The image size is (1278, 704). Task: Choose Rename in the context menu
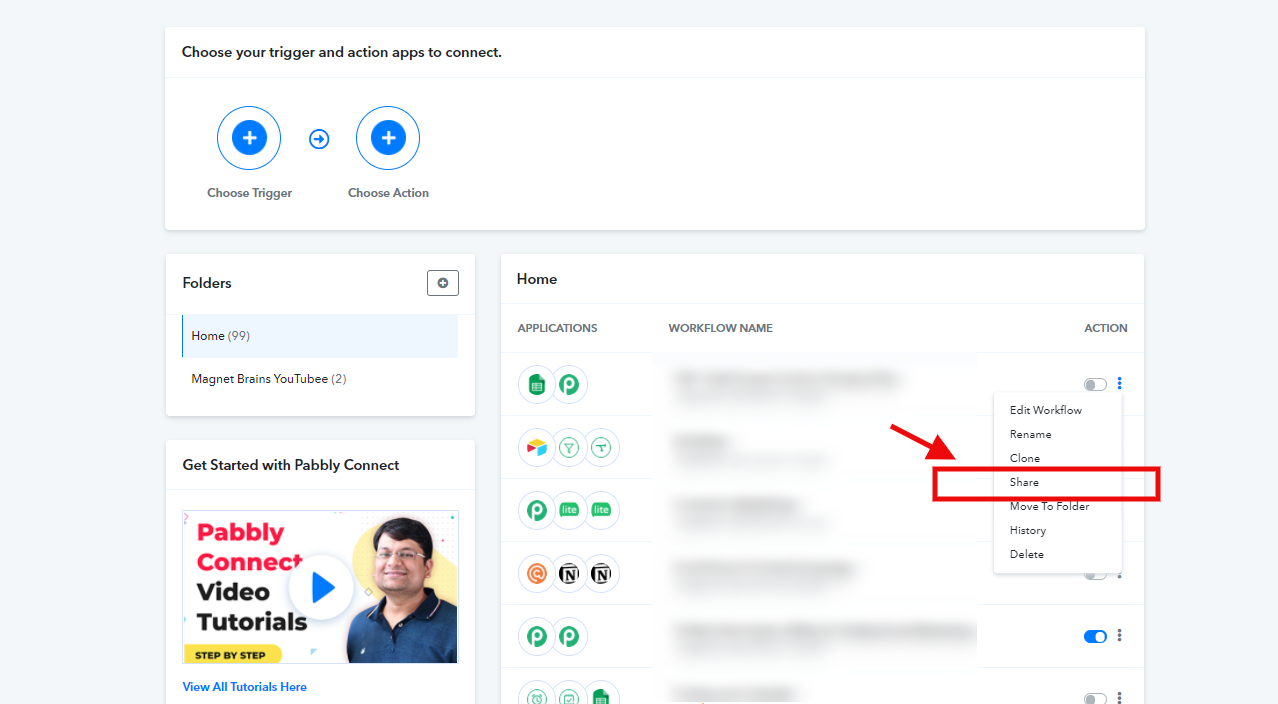pos(1031,434)
